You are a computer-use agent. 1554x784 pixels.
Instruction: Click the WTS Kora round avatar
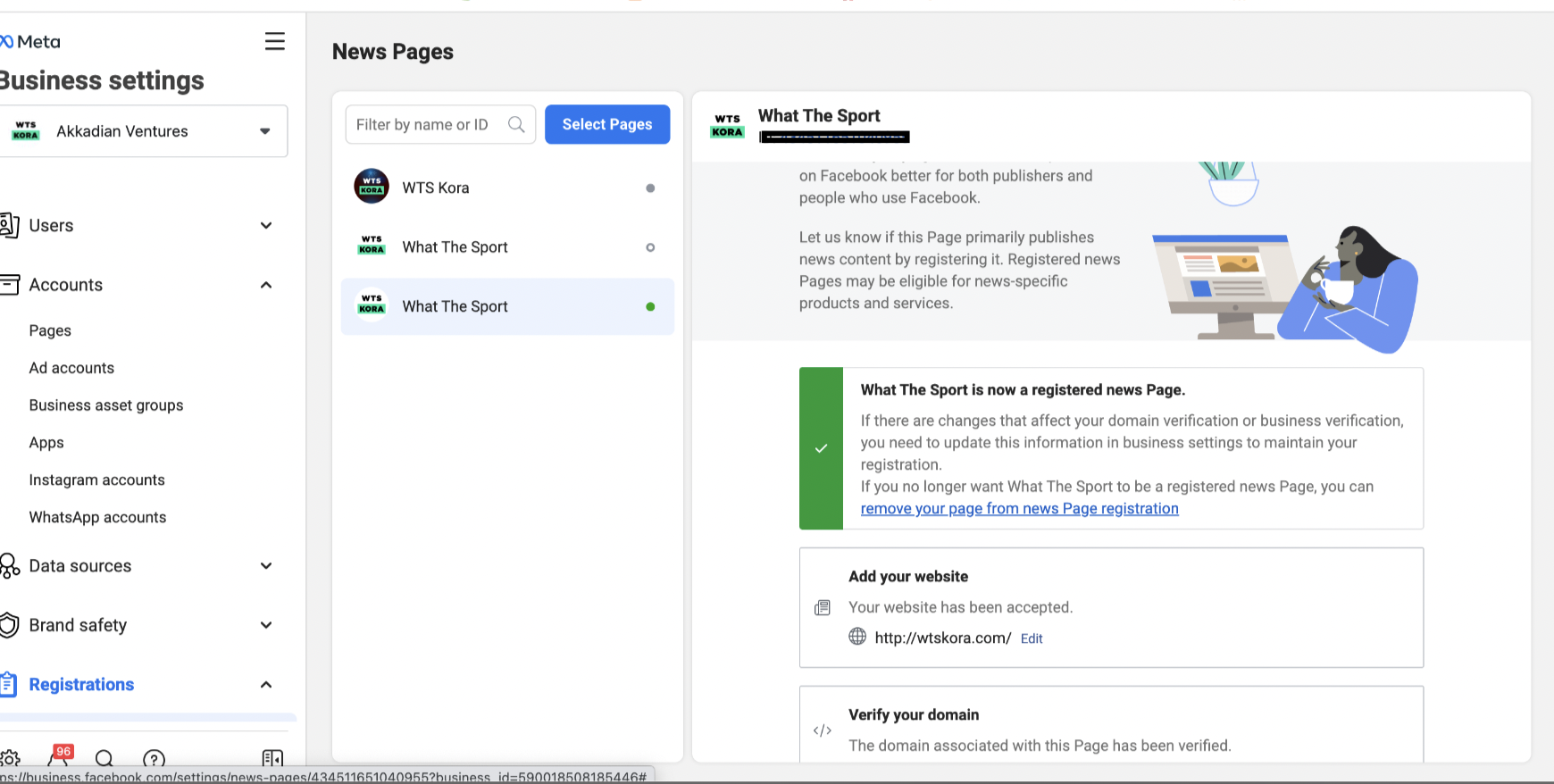coord(372,187)
